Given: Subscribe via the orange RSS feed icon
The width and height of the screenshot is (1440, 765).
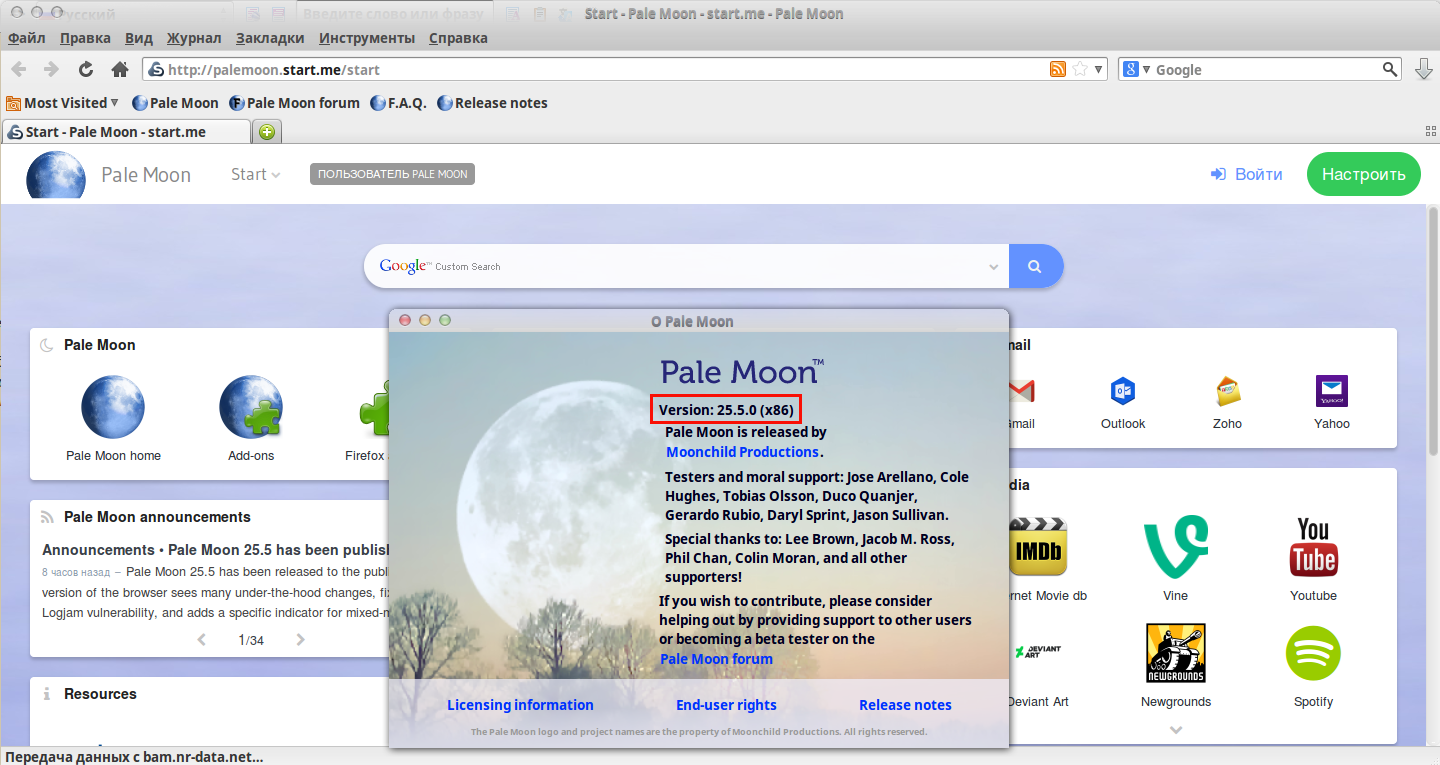Looking at the screenshot, I should [1058, 70].
